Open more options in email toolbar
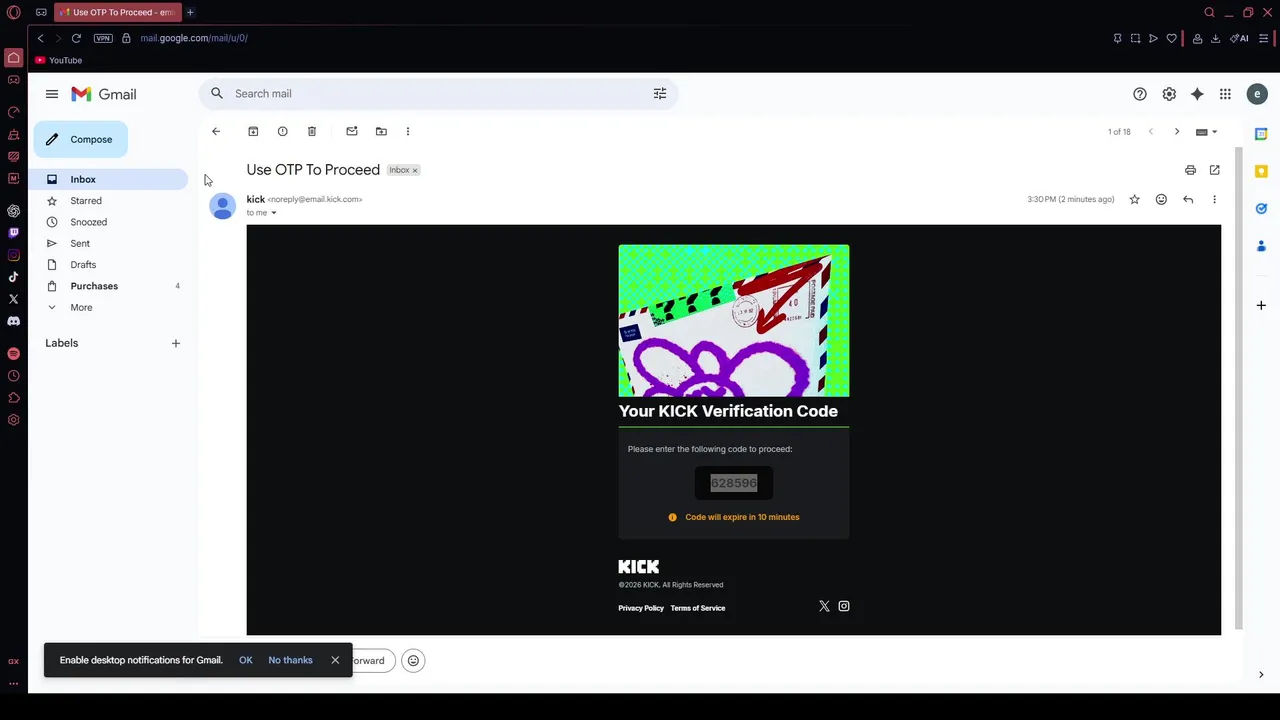The width and height of the screenshot is (1280, 720). (x=408, y=131)
